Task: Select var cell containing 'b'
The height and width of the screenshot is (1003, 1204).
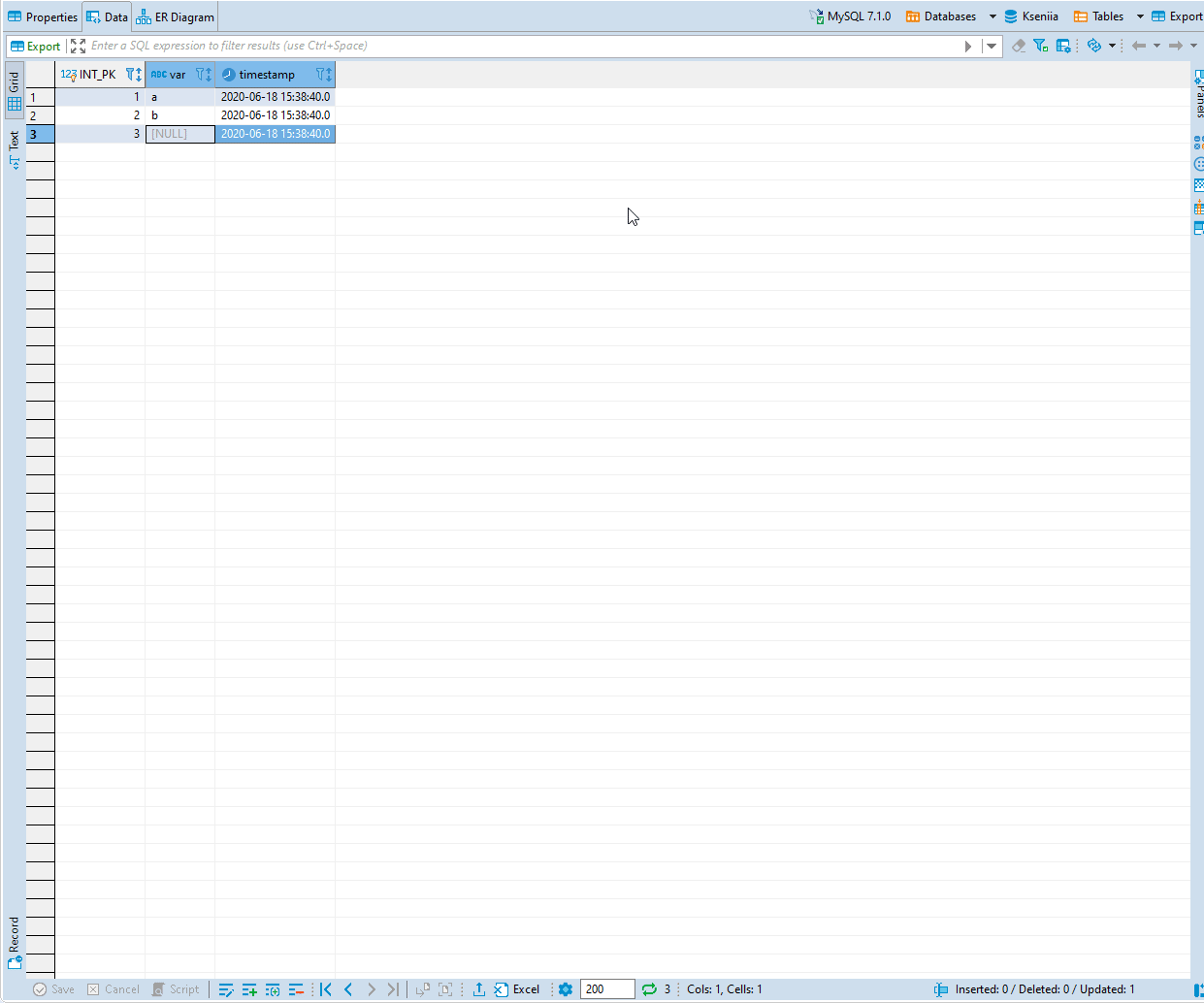Action: (179, 115)
